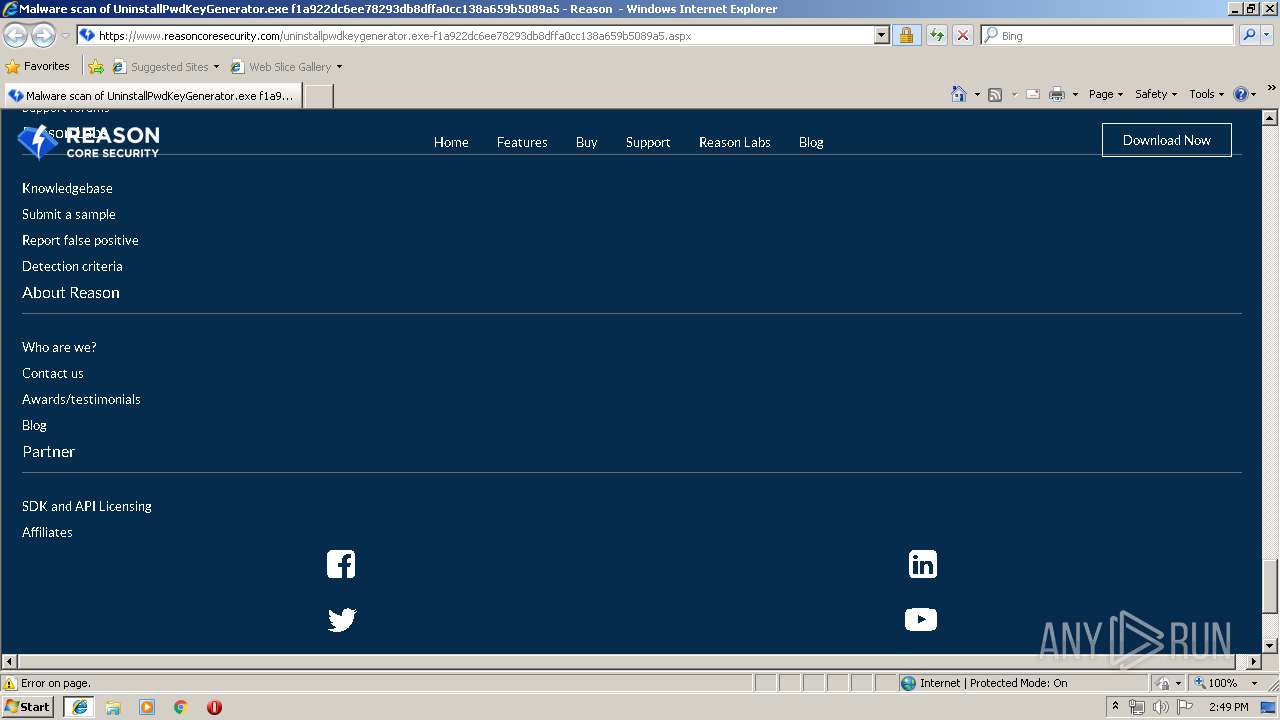The height and width of the screenshot is (720, 1280).
Task: Open the SDK and API Licensing link
Action: click(87, 506)
